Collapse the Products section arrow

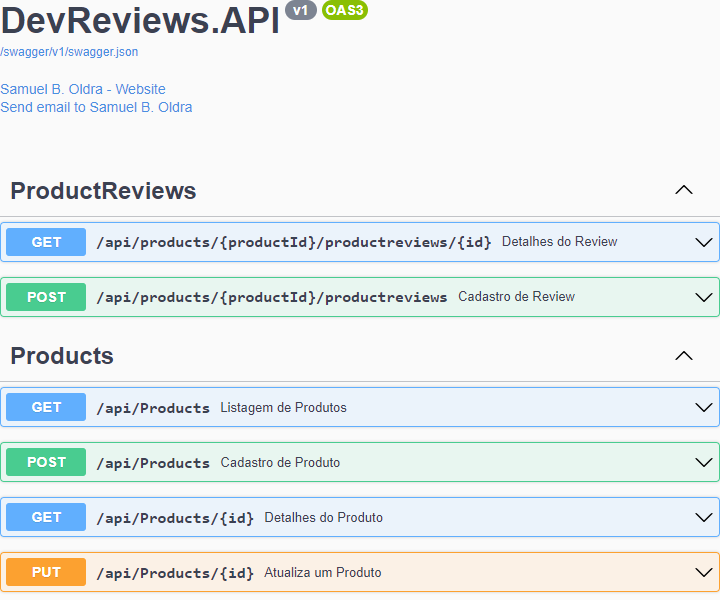point(684,355)
